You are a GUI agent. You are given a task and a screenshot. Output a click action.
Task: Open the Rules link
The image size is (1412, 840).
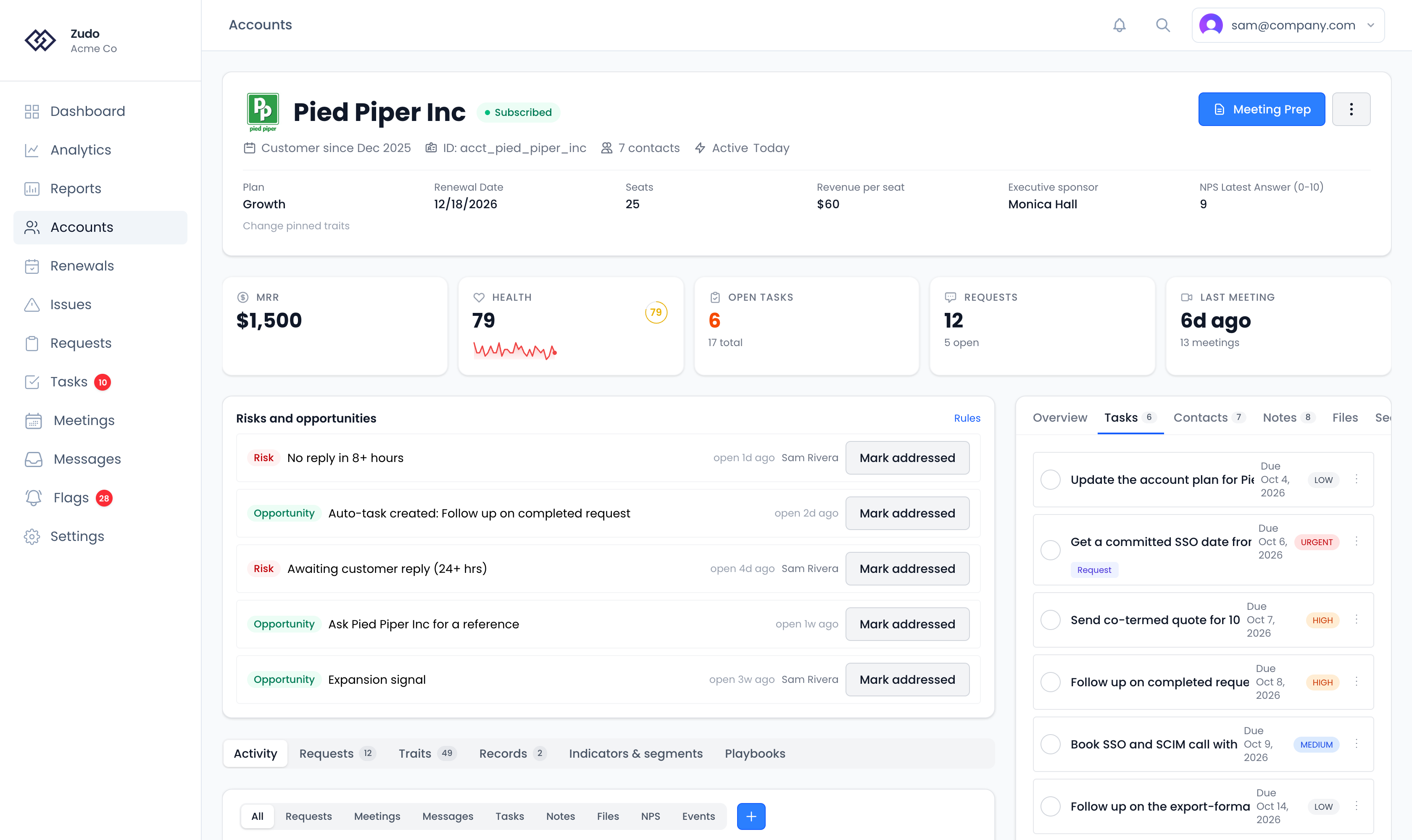tap(967, 418)
